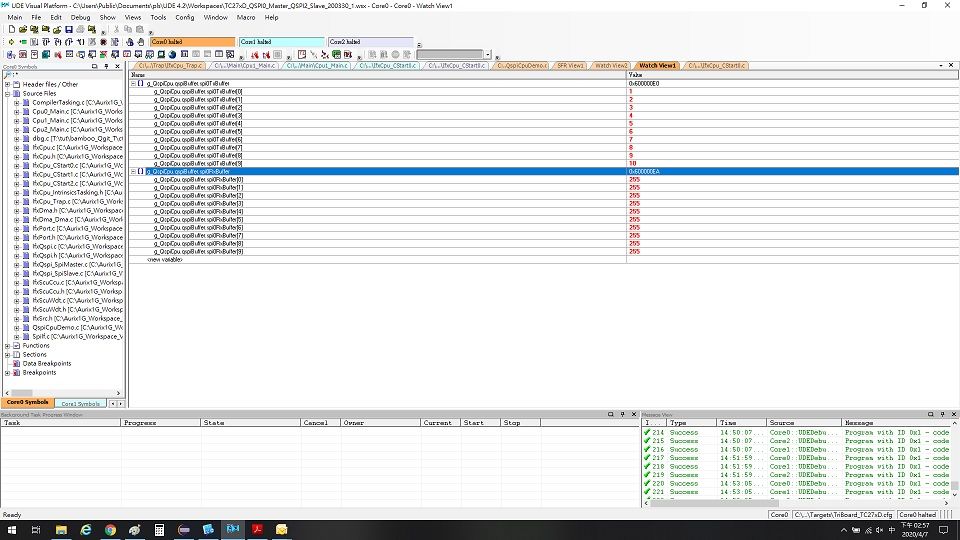The width and height of the screenshot is (960, 540).
Task: Click the New file toolbar icon
Action: 10,29
